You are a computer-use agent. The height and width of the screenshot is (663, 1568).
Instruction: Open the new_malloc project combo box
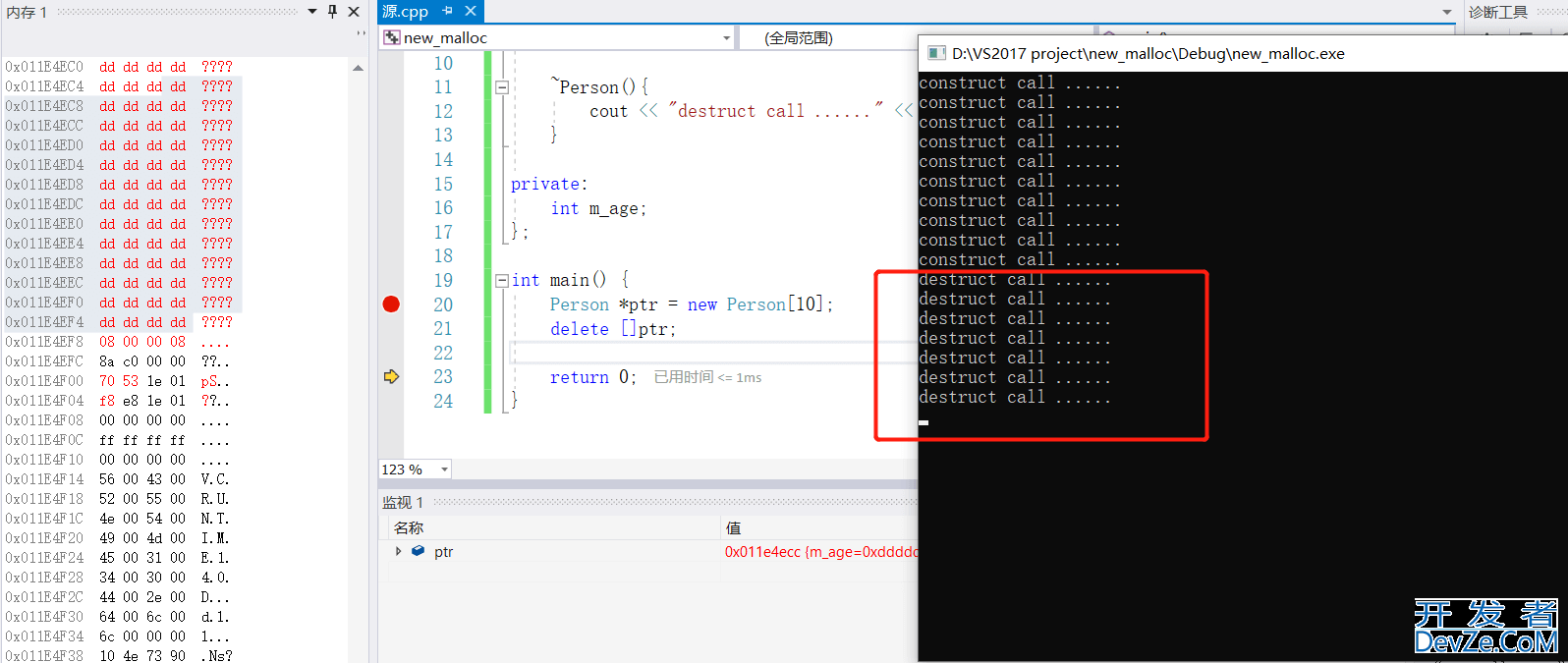click(x=557, y=37)
